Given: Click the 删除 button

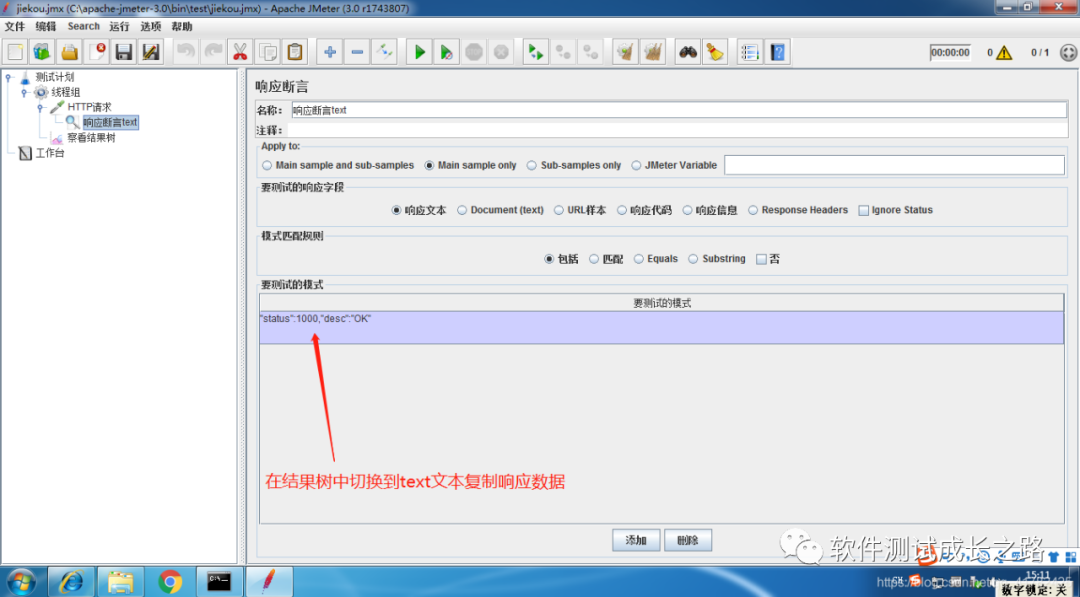Looking at the screenshot, I should (688, 541).
